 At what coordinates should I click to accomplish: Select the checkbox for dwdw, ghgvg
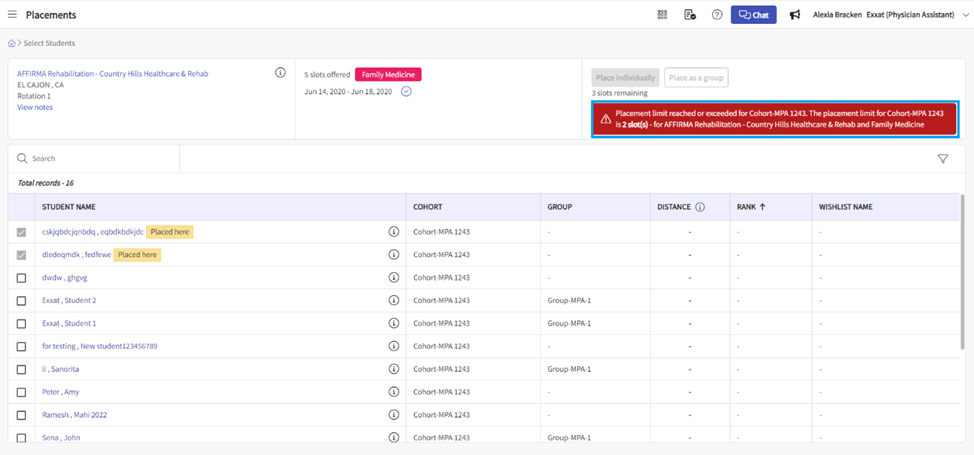22,278
